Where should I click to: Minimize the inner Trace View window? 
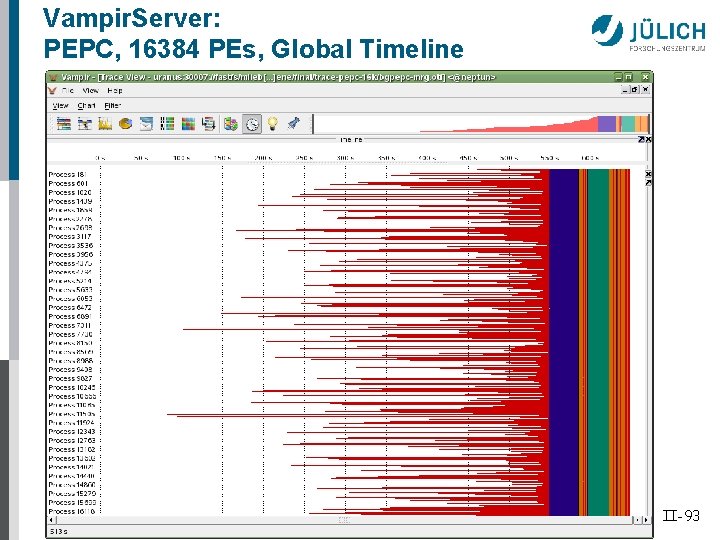point(625,90)
